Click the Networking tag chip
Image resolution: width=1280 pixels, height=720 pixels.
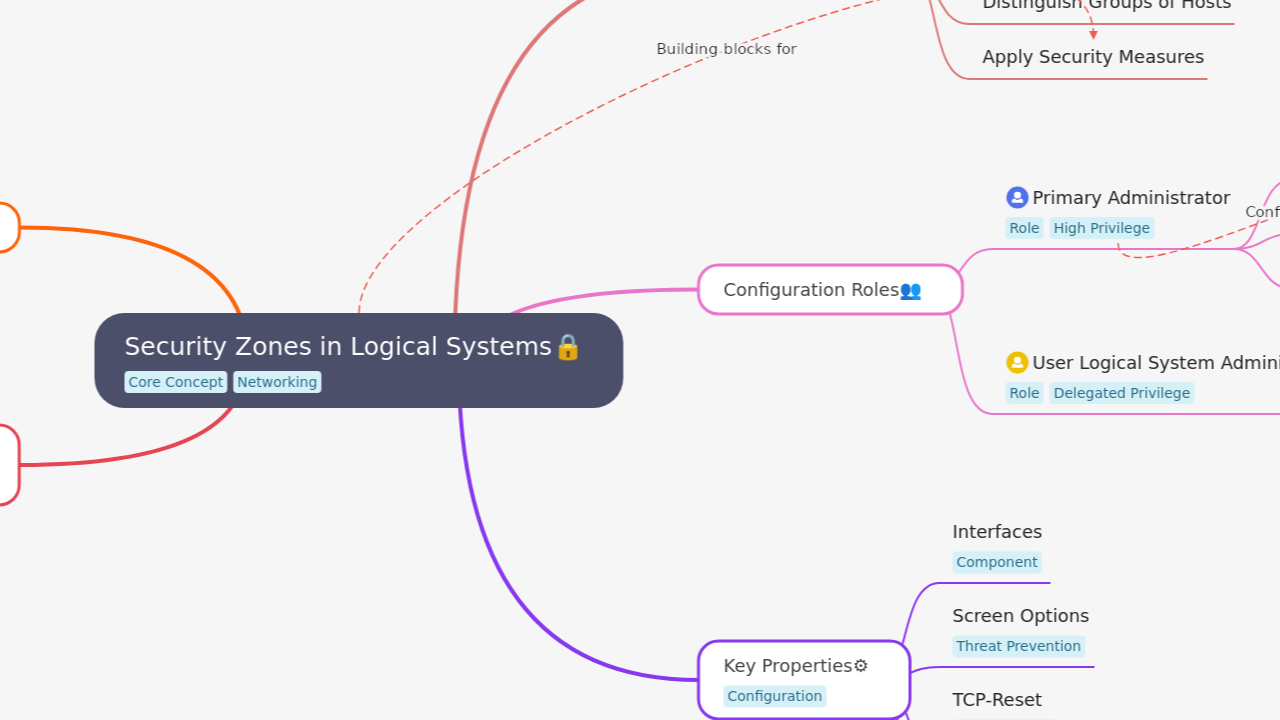(x=277, y=382)
